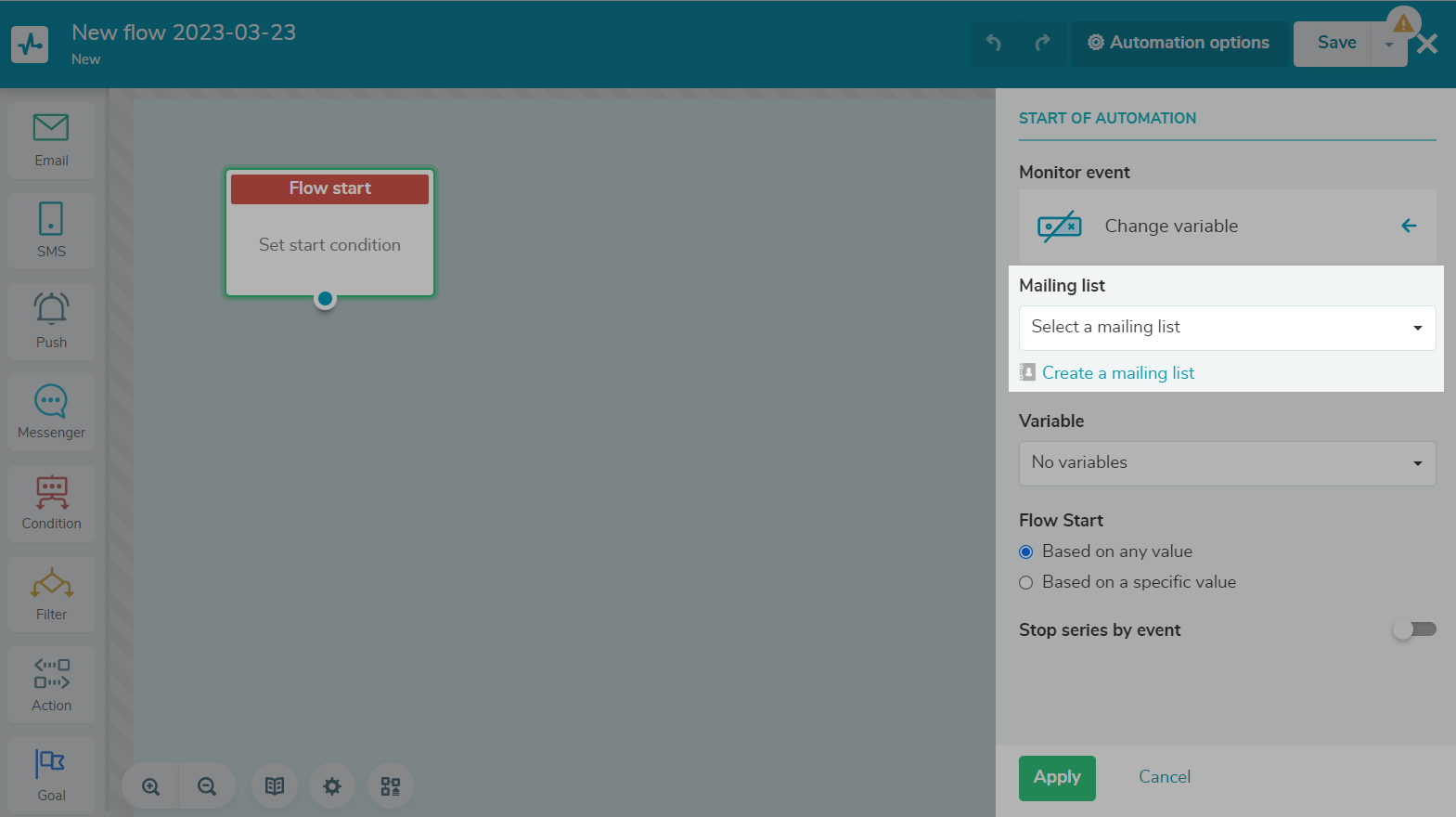This screenshot has width=1456, height=817.
Task: Click the Cancel link
Action: [x=1165, y=777]
